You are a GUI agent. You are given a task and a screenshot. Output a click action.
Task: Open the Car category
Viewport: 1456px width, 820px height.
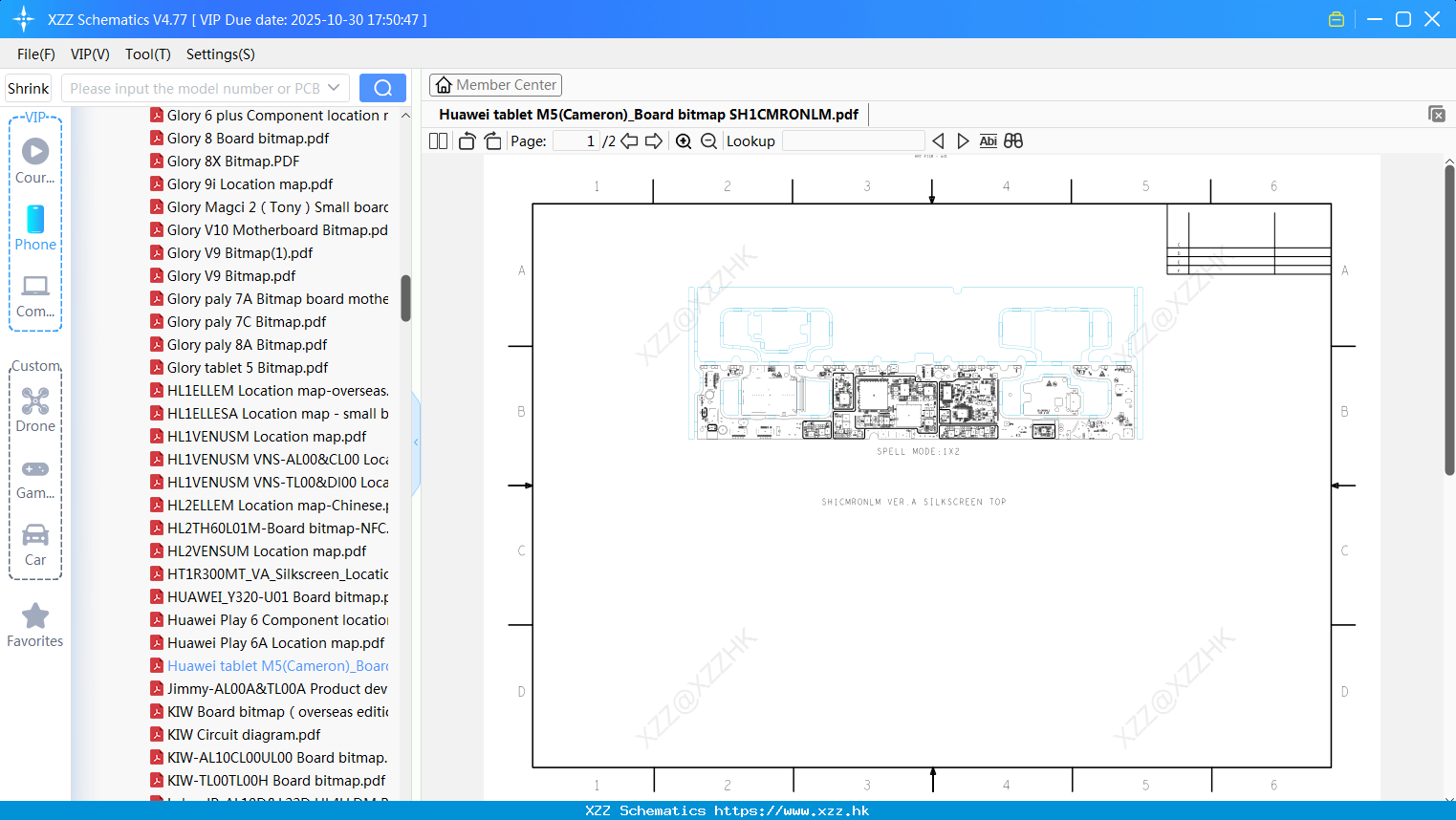(x=35, y=545)
